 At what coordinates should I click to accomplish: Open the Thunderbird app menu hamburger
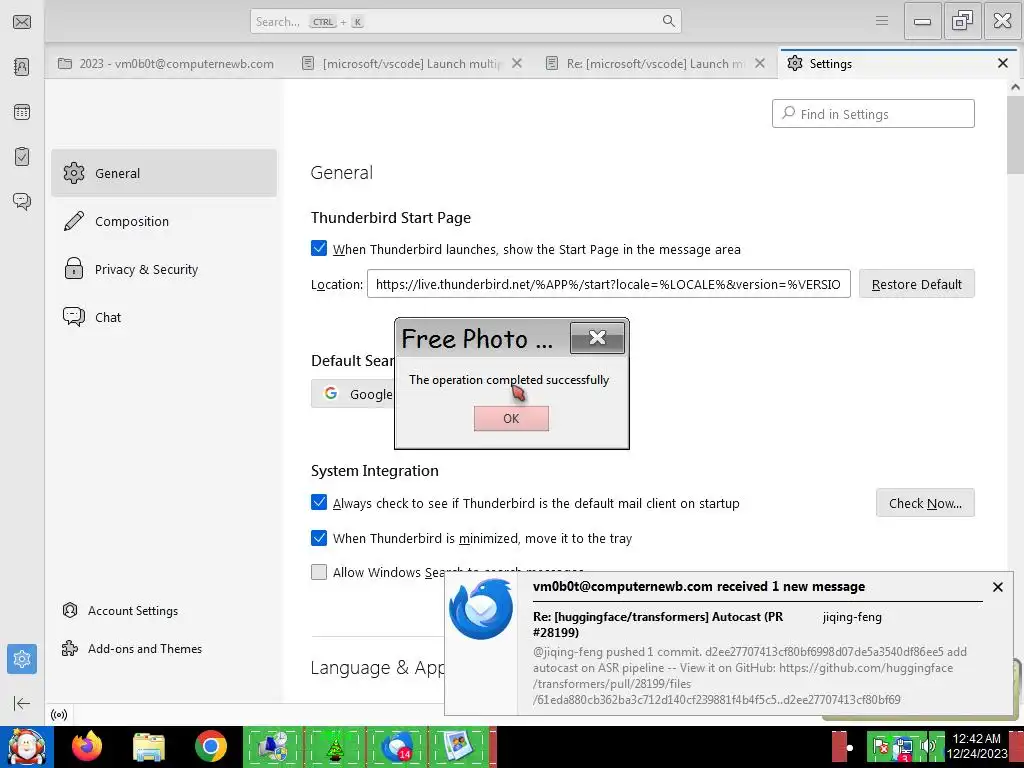click(x=882, y=21)
